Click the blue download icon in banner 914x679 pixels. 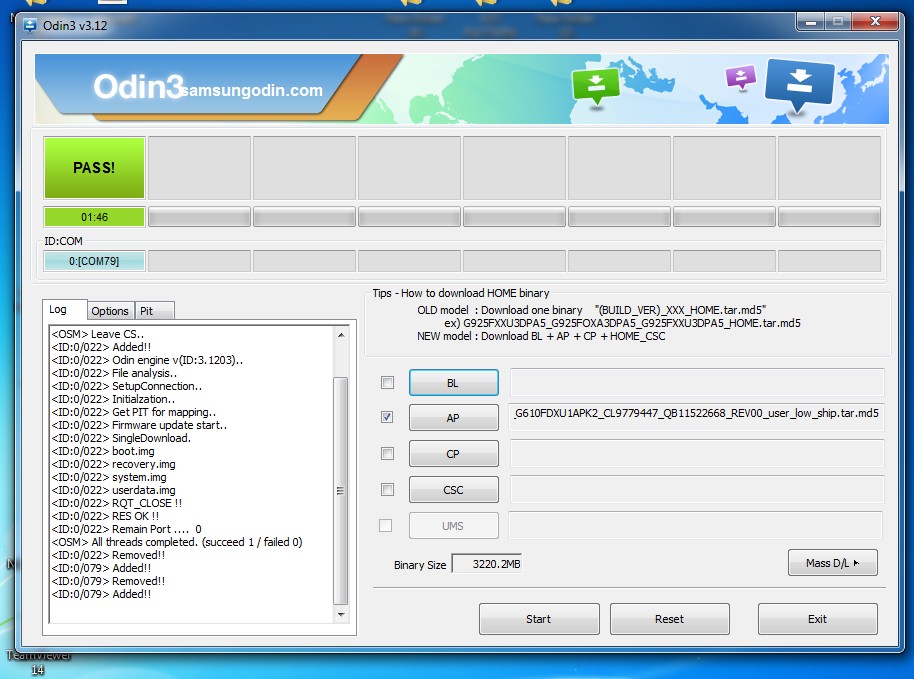pos(799,84)
